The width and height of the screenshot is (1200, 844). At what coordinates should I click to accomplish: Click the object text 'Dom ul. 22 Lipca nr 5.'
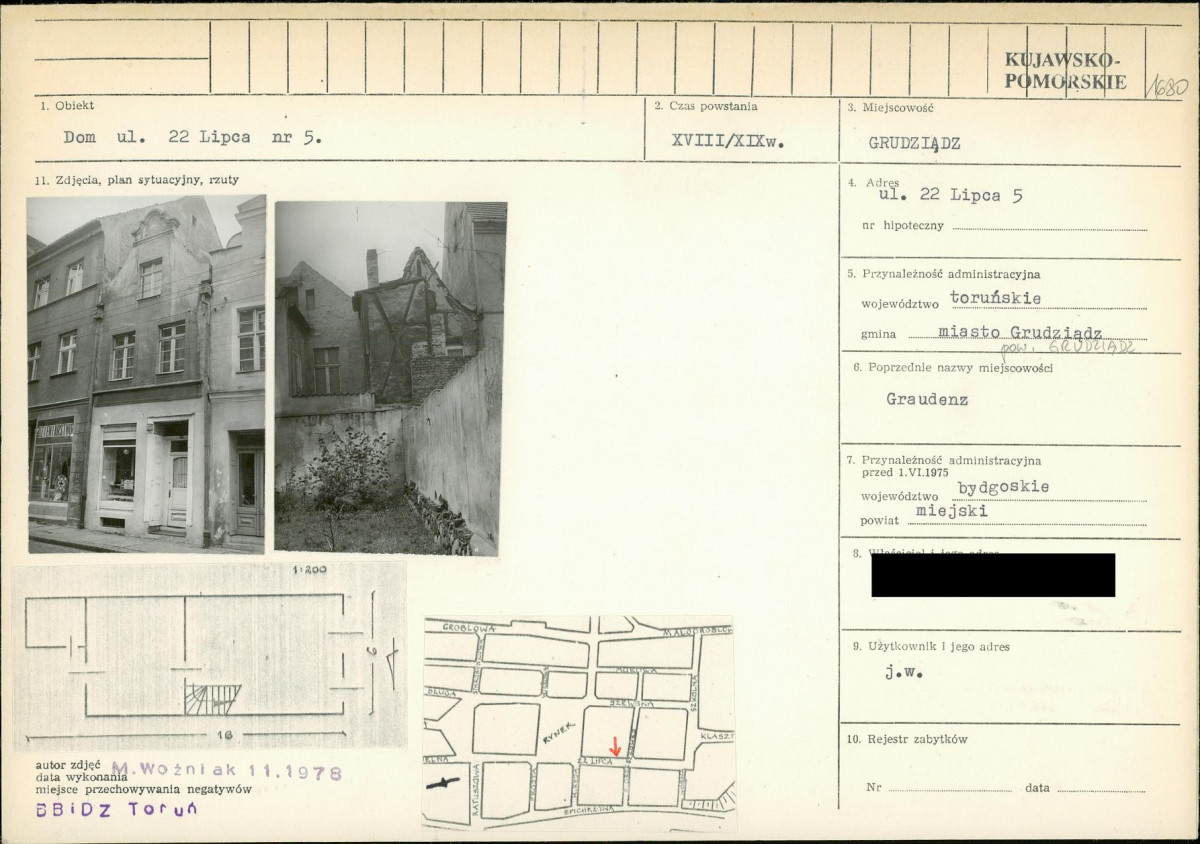tap(193, 138)
